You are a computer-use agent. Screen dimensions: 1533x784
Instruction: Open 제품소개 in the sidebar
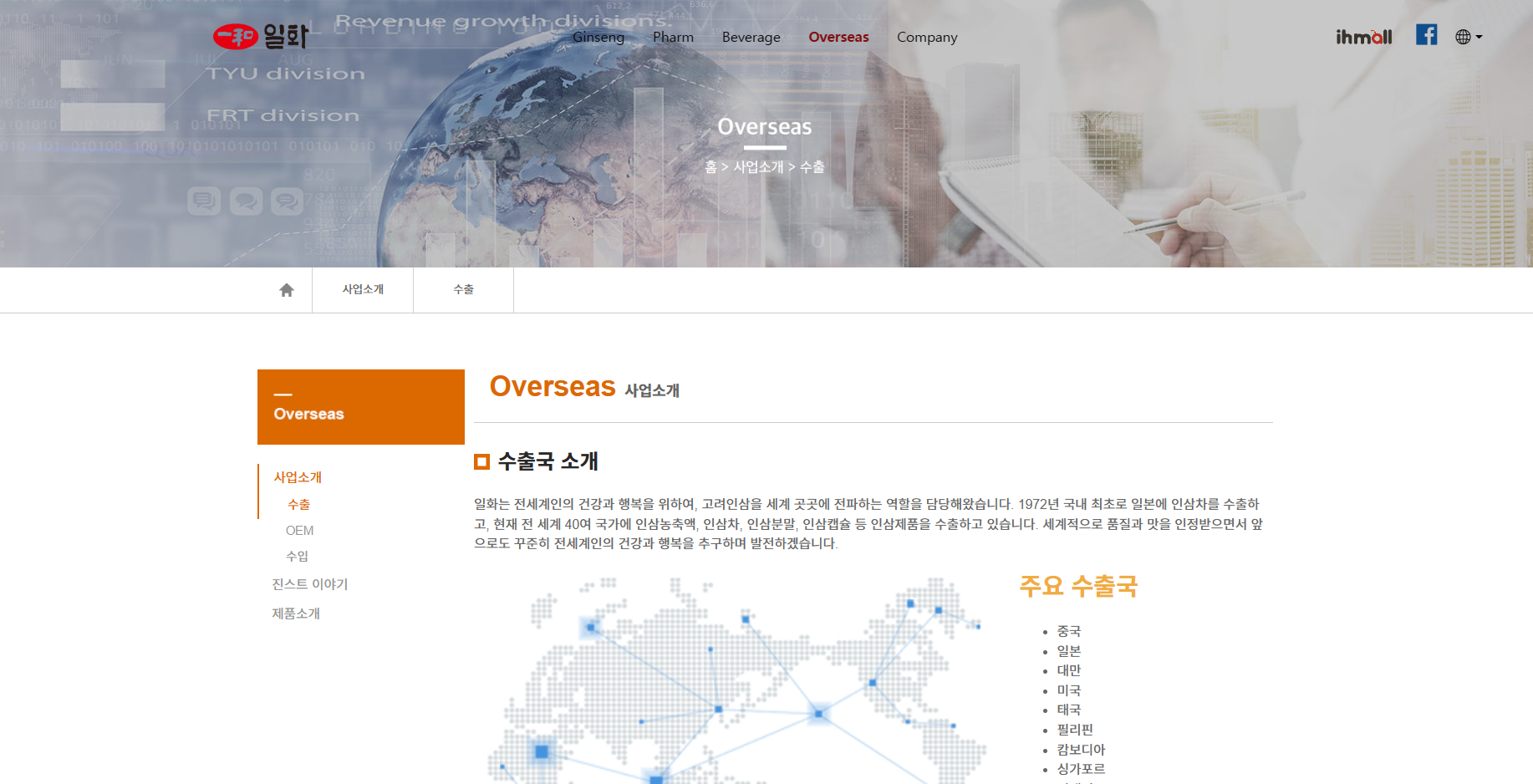pyautogui.click(x=296, y=613)
